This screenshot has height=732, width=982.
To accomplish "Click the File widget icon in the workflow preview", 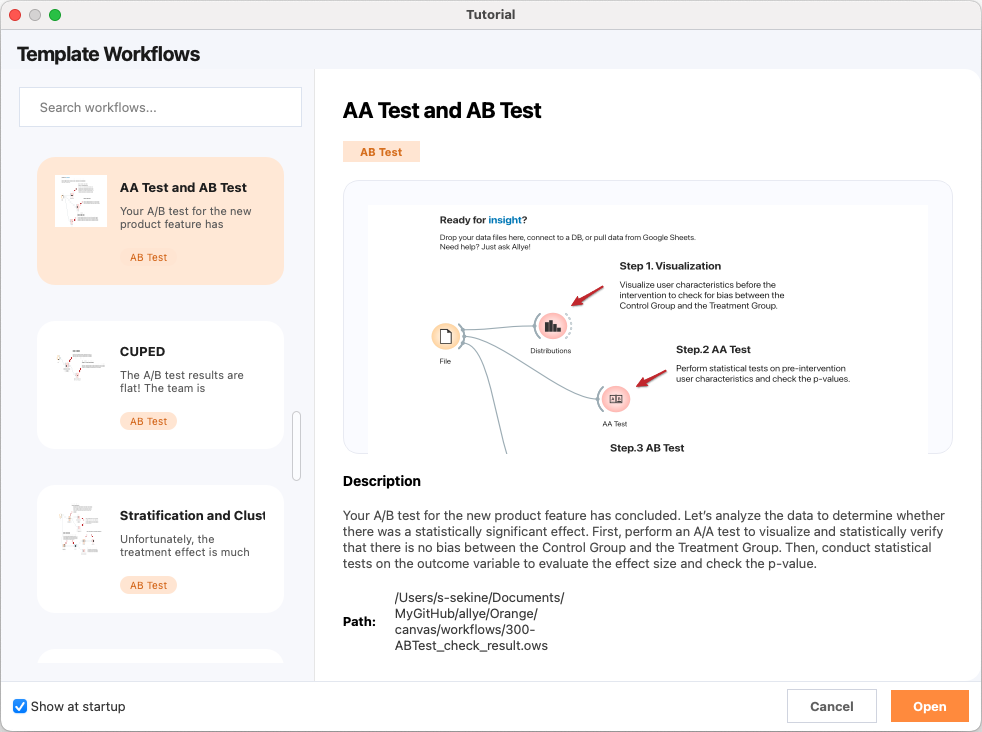I will pyautogui.click(x=447, y=335).
